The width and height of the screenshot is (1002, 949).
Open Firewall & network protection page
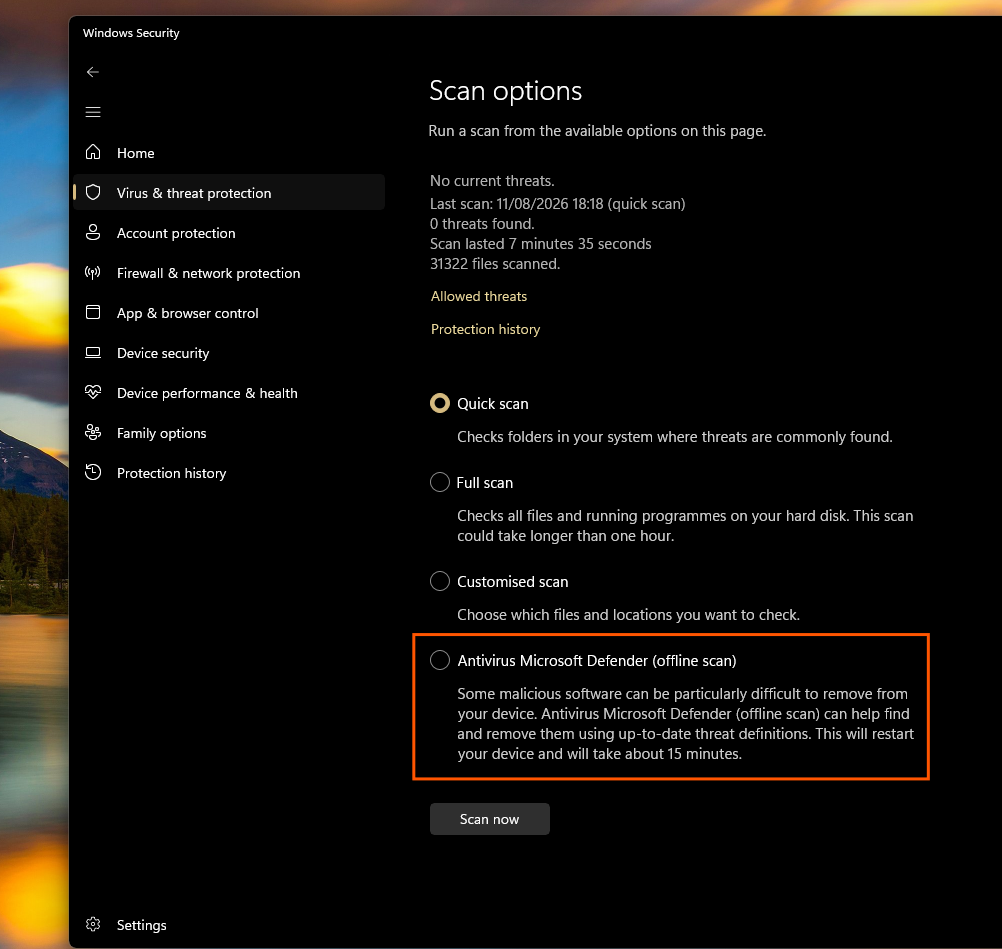pyautogui.click(x=229, y=274)
